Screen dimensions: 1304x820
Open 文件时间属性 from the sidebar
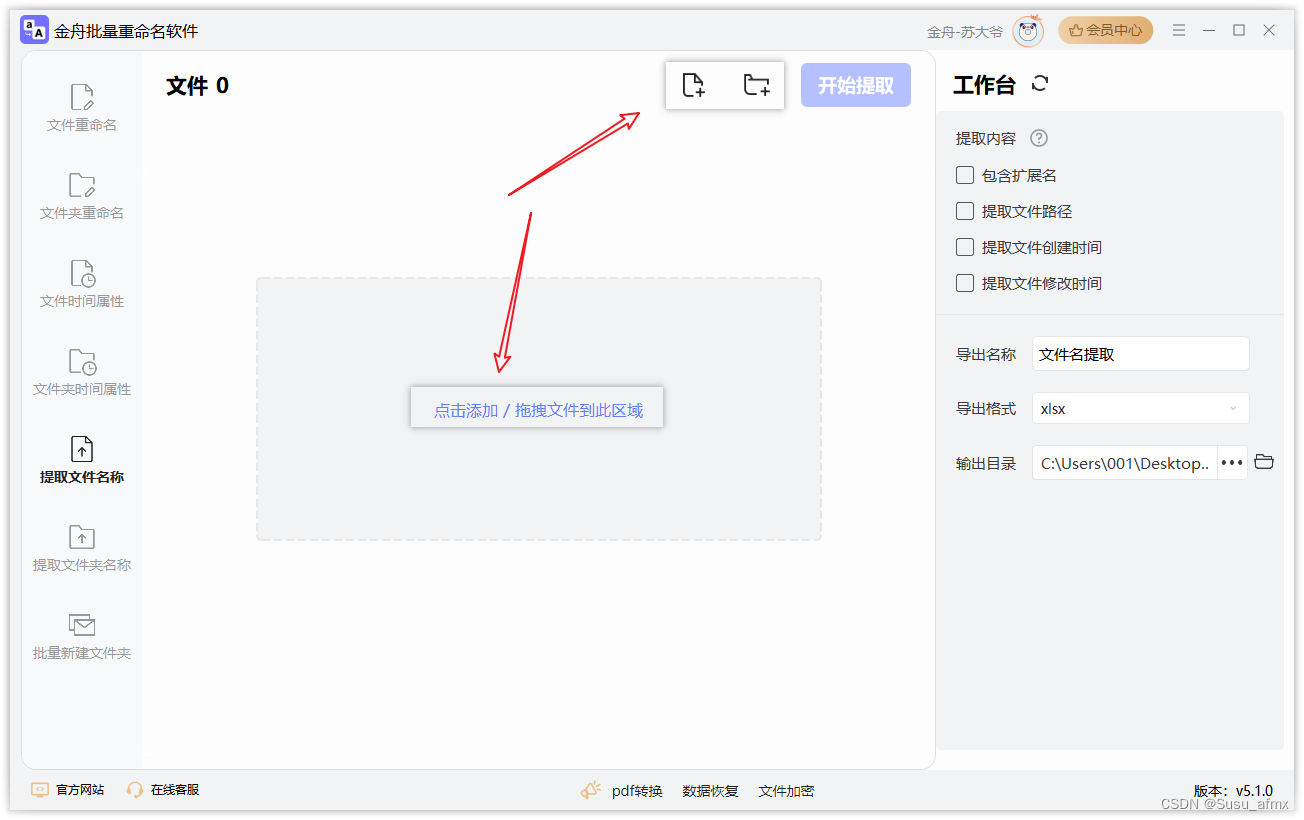point(82,285)
